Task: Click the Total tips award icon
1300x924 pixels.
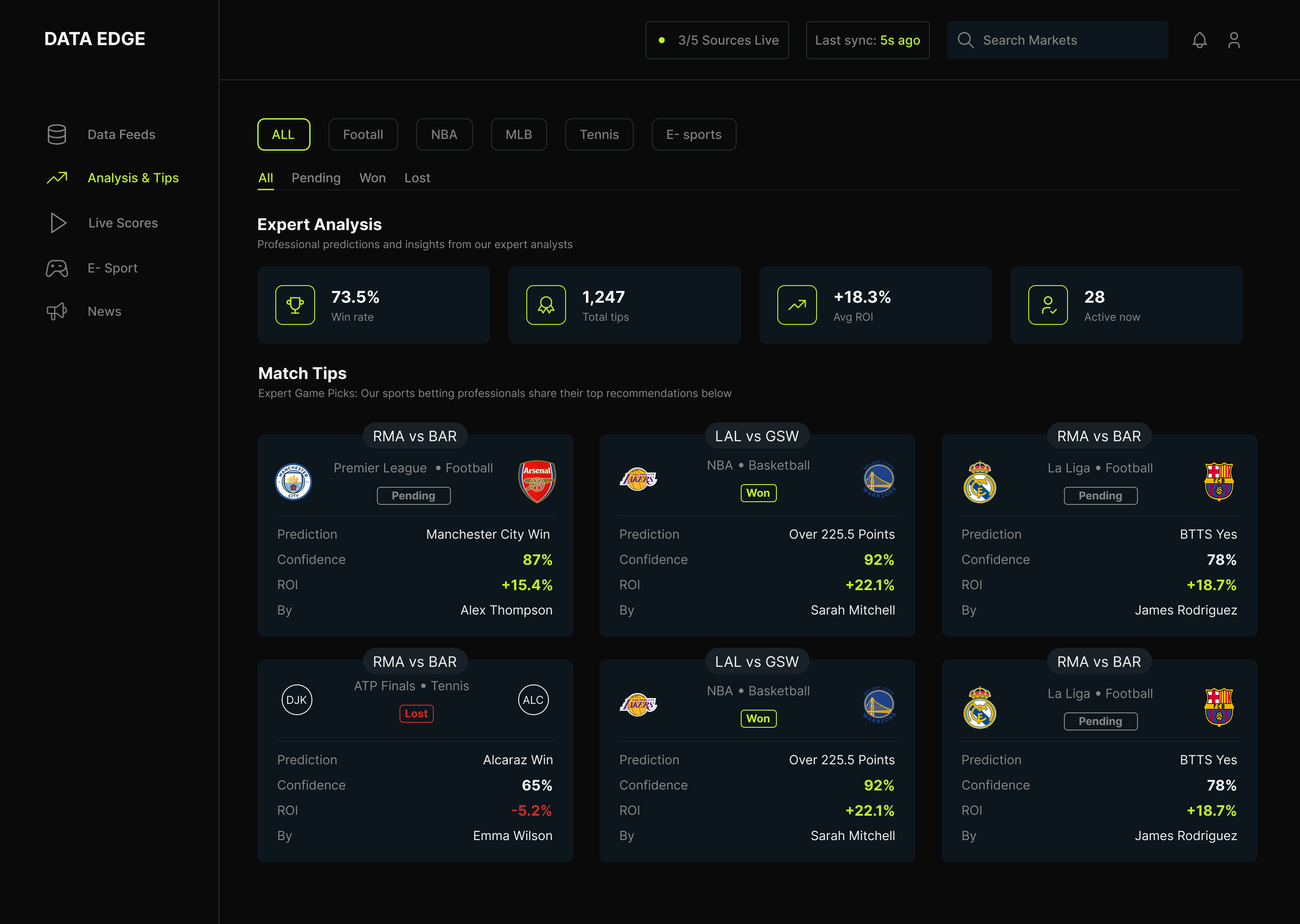Action: click(546, 305)
